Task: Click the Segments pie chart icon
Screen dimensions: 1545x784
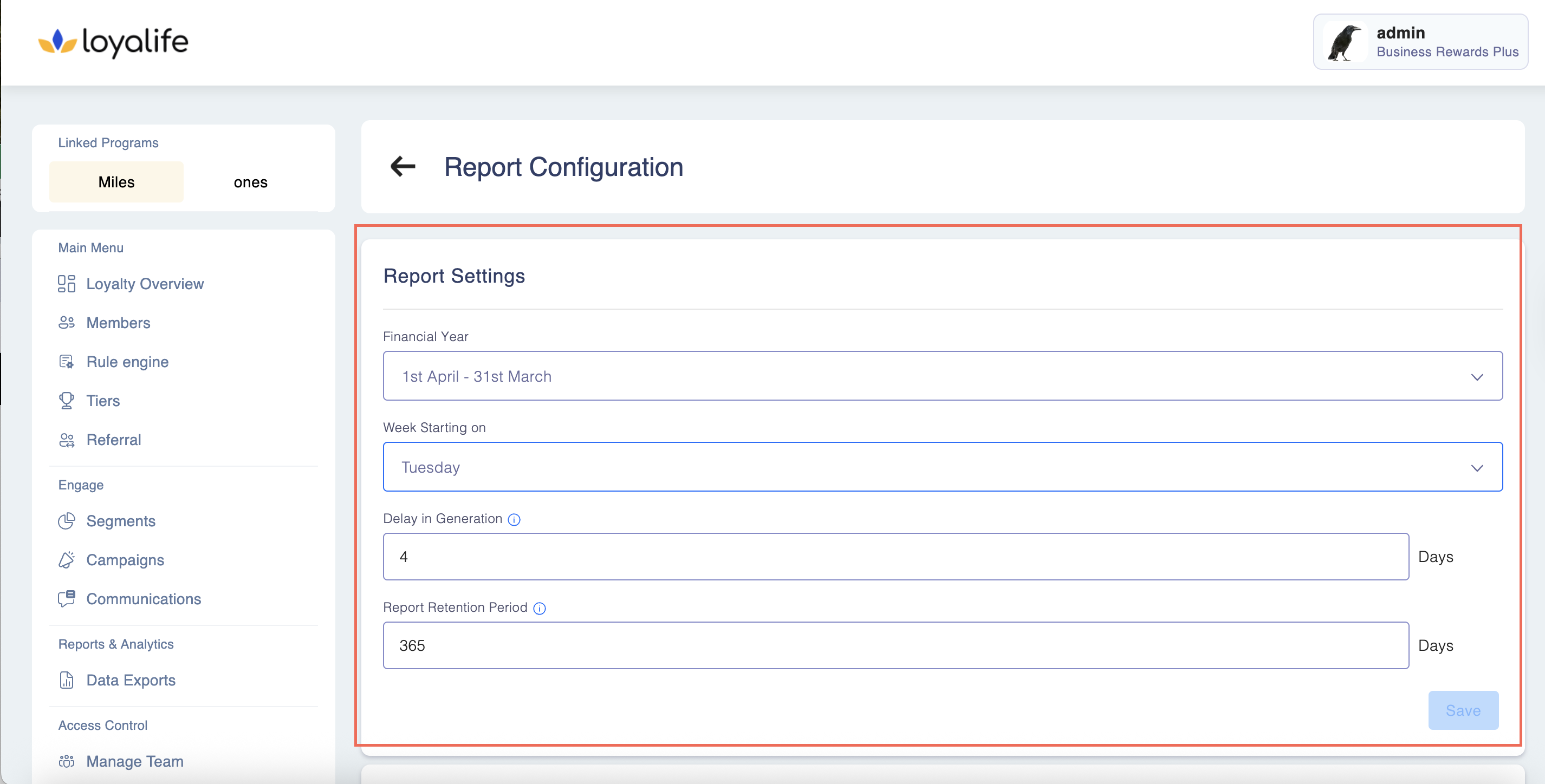Action: tap(67, 521)
